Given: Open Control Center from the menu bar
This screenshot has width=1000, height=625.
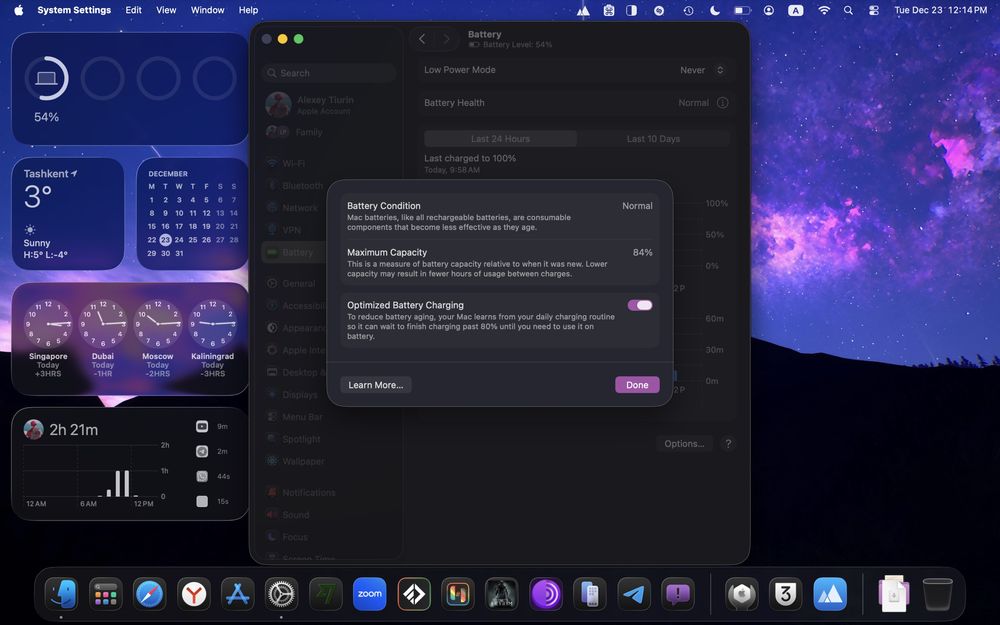Looking at the screenshot, I should pyautogui.click(x=874, y=10).
